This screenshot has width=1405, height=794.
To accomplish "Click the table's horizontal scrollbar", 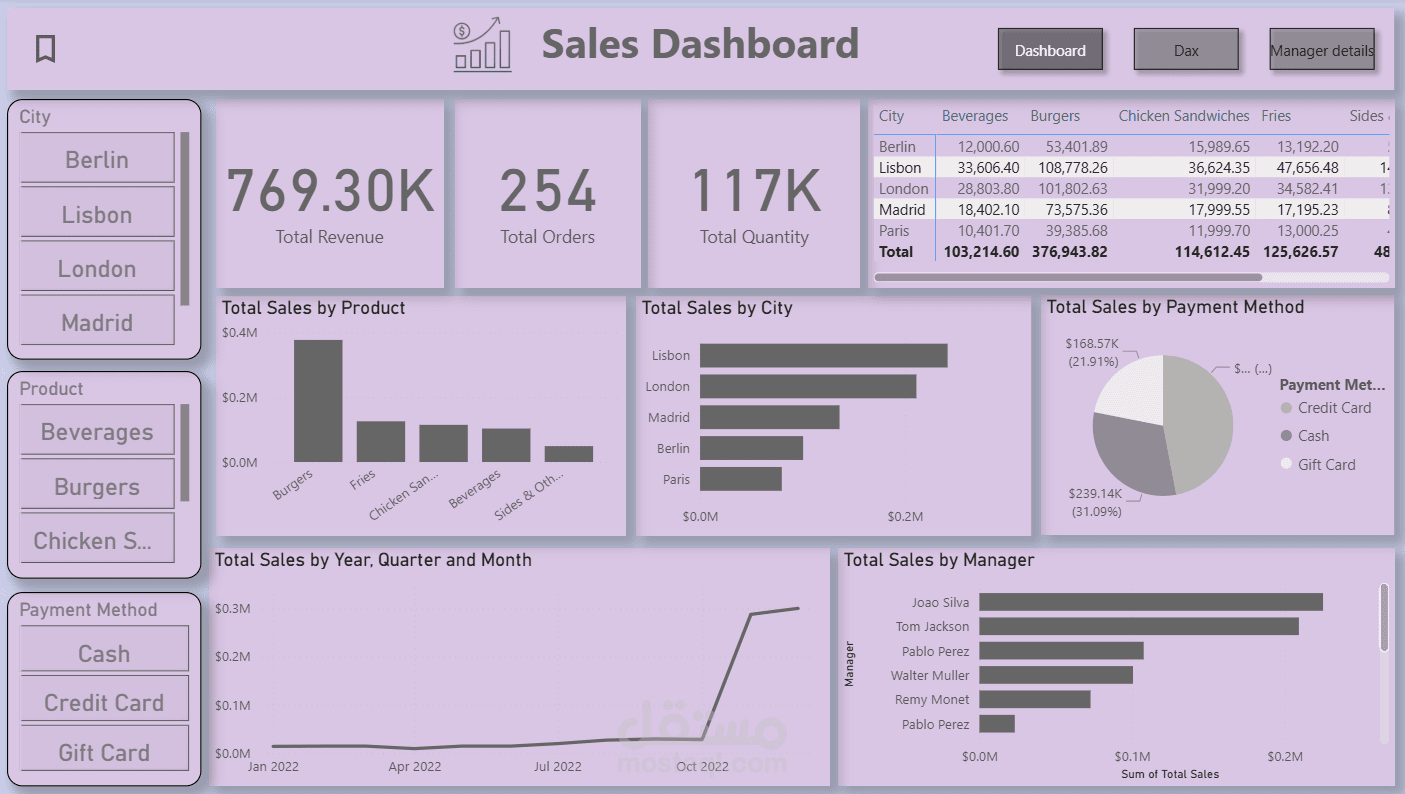I will pyautogui.click(x=1068, y=277).
